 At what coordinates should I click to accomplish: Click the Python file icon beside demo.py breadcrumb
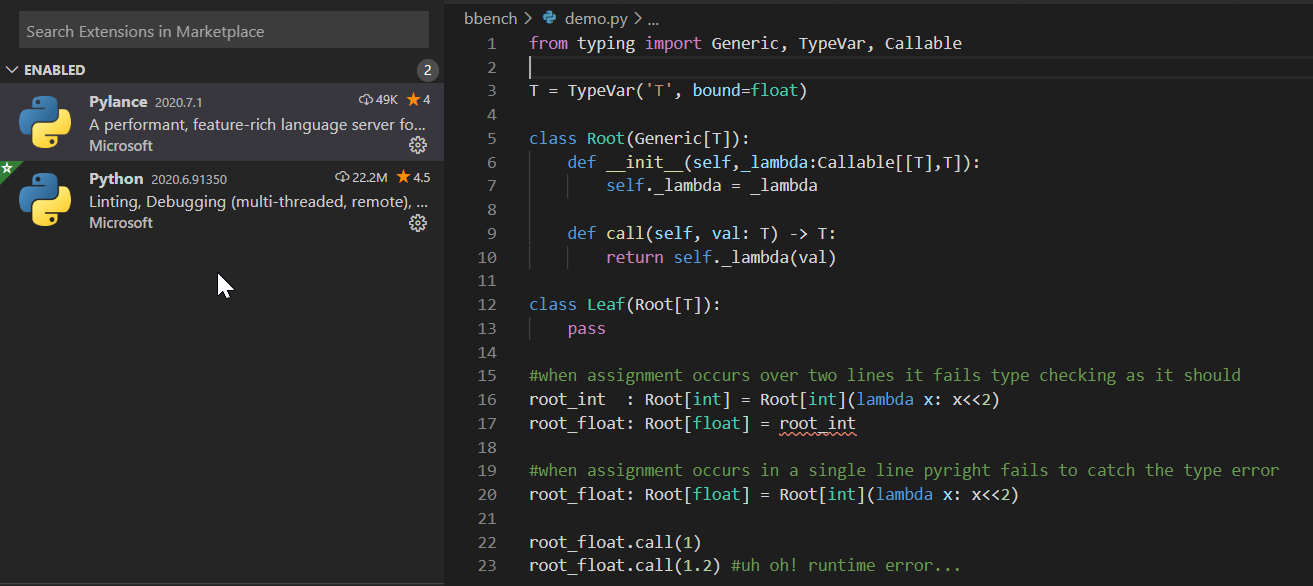point(547,17)
